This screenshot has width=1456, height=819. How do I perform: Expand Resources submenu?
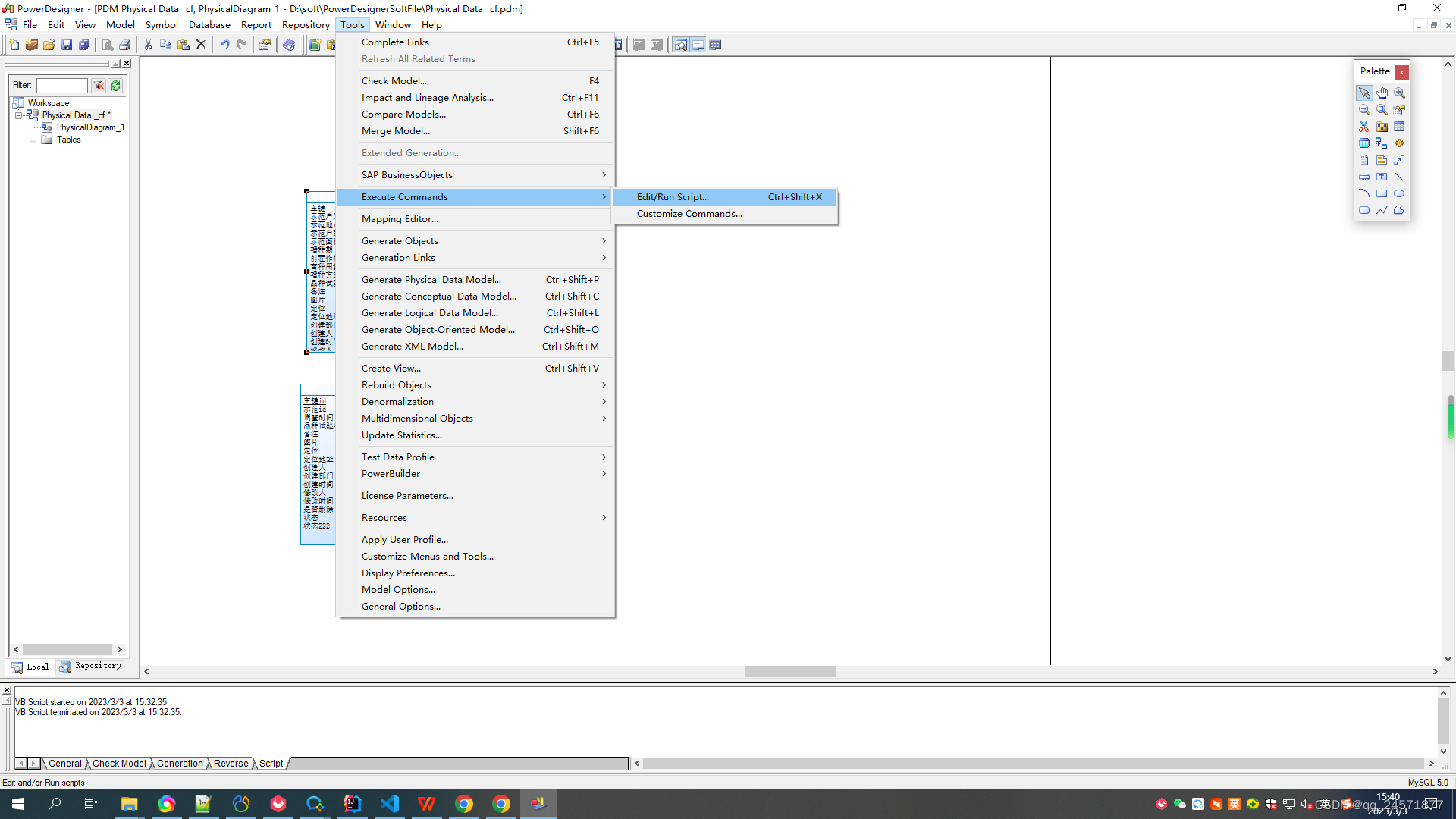pyautogui.click(x=475, y=518)
